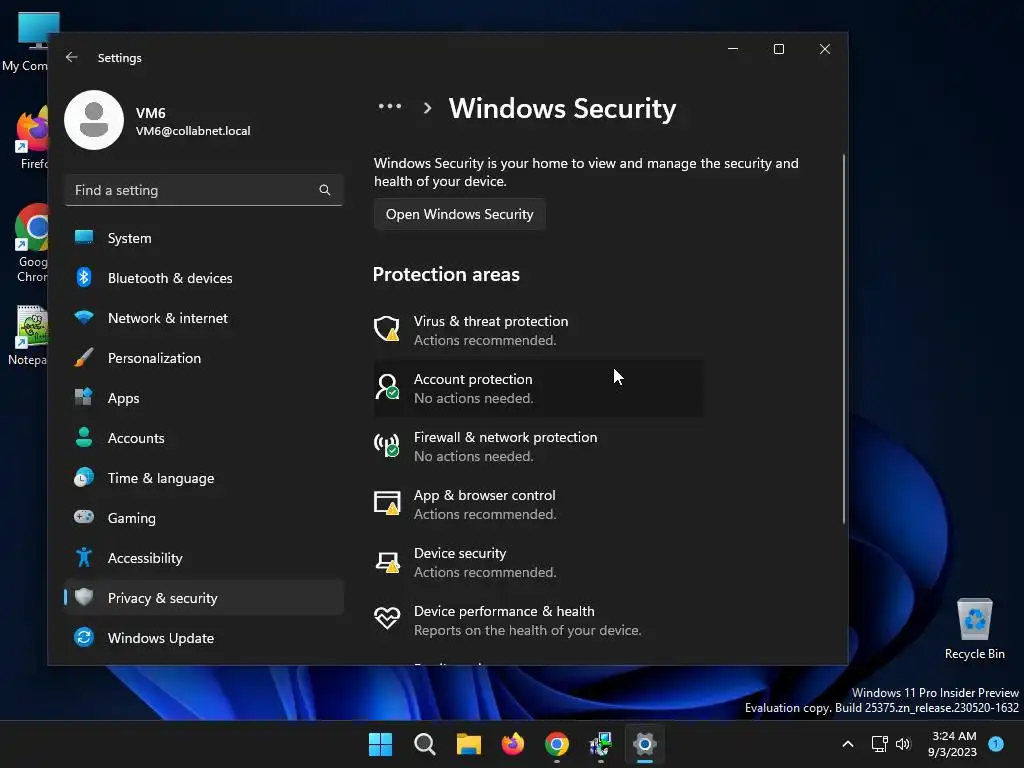Click the volume speaker tray icon
The width and height of the screenshot is (1024, 768).
tap(903, 744)
